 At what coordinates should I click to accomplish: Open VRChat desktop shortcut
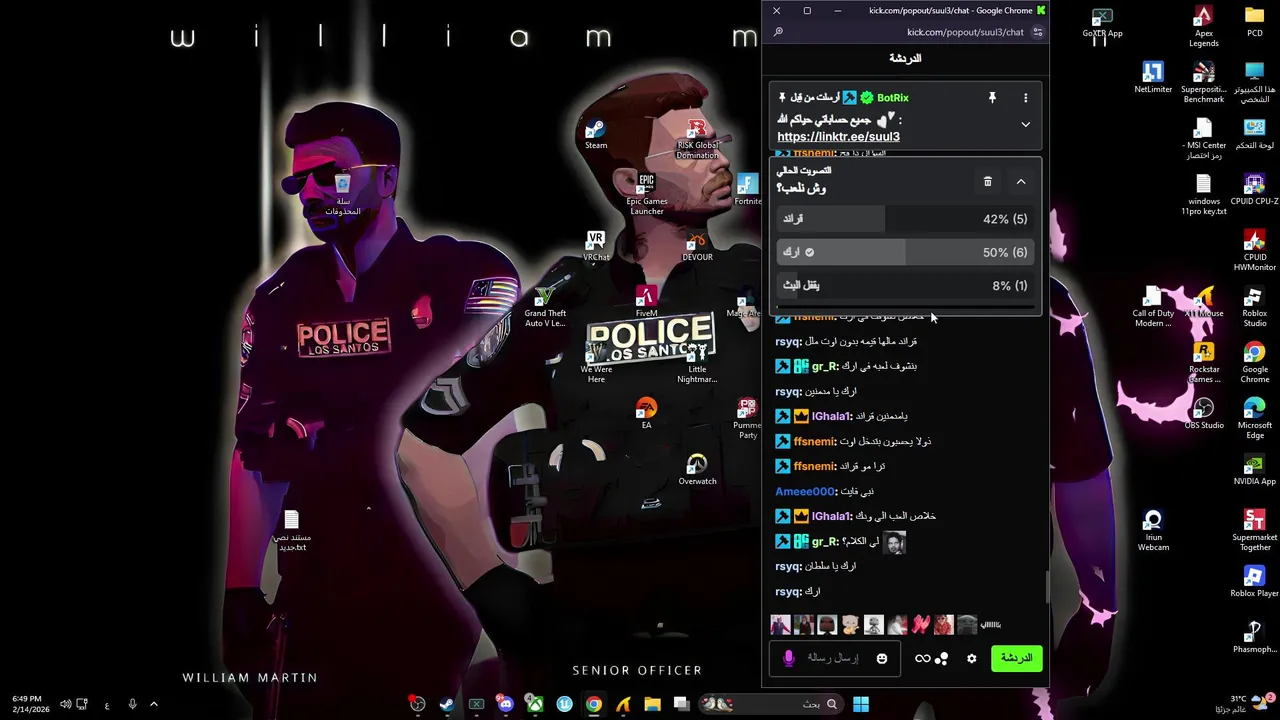[596, 246]
